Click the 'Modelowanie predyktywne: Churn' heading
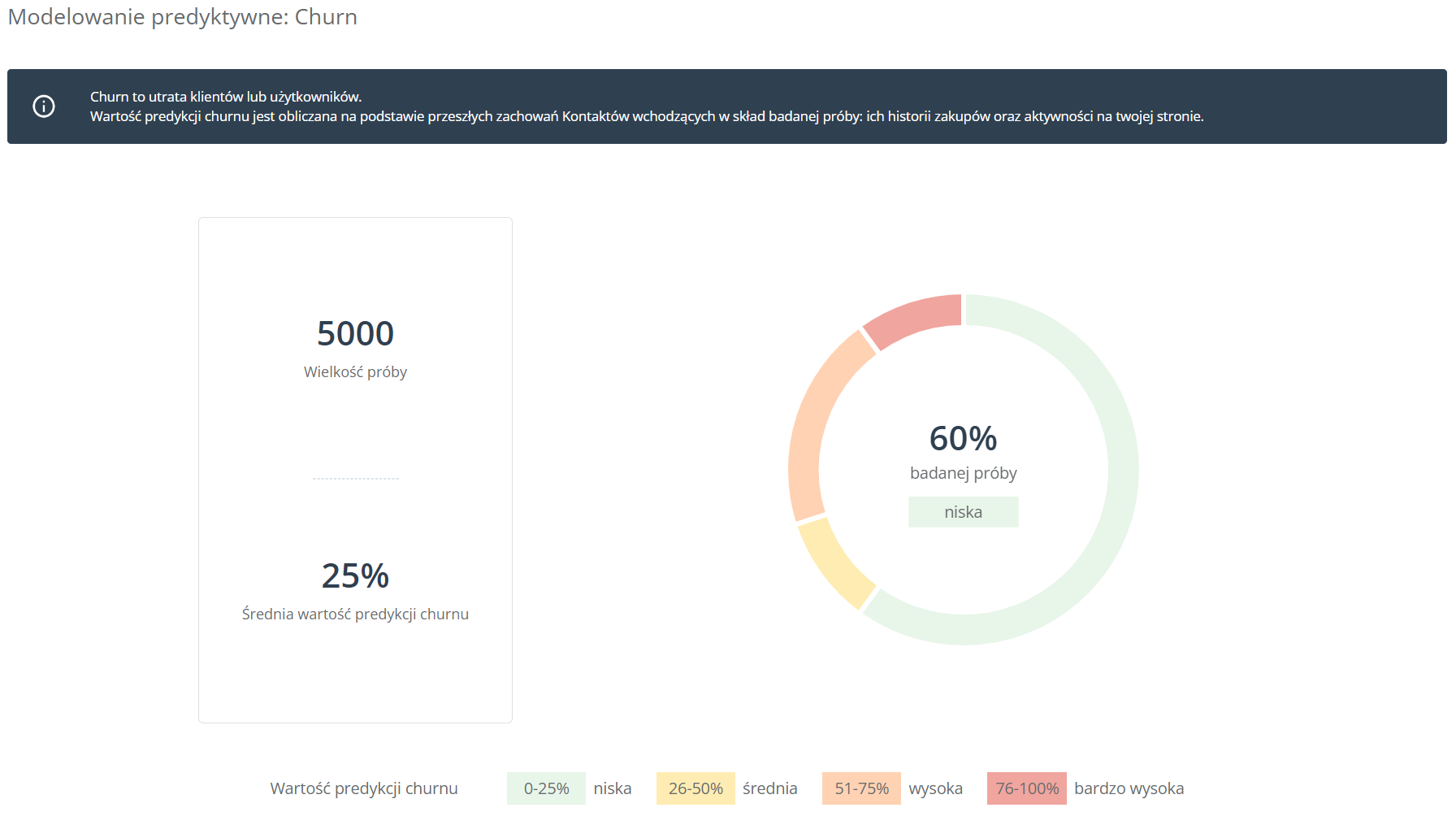Viewport: 1456px width, 838px height. (183, 17)
